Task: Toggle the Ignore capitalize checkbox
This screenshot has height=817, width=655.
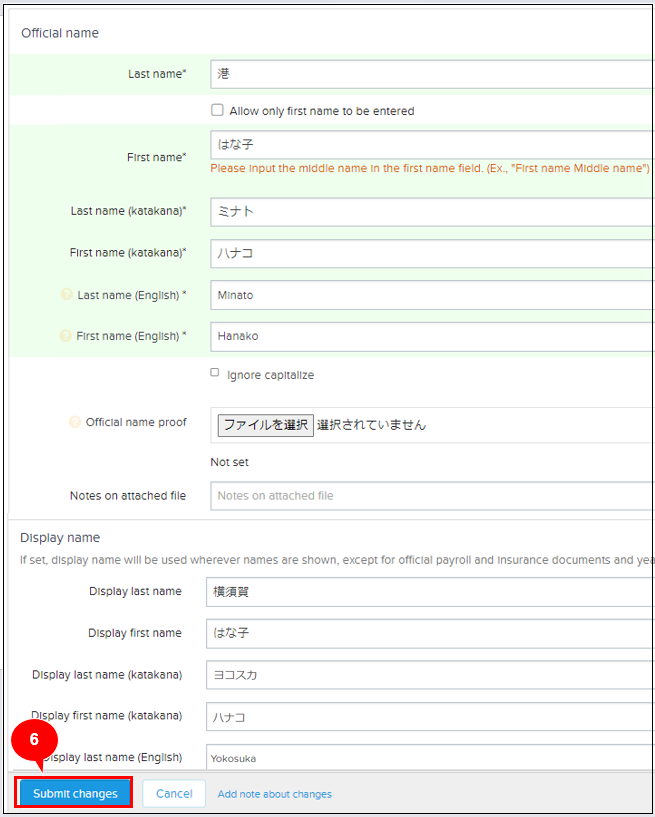Action: click(215, 373)
